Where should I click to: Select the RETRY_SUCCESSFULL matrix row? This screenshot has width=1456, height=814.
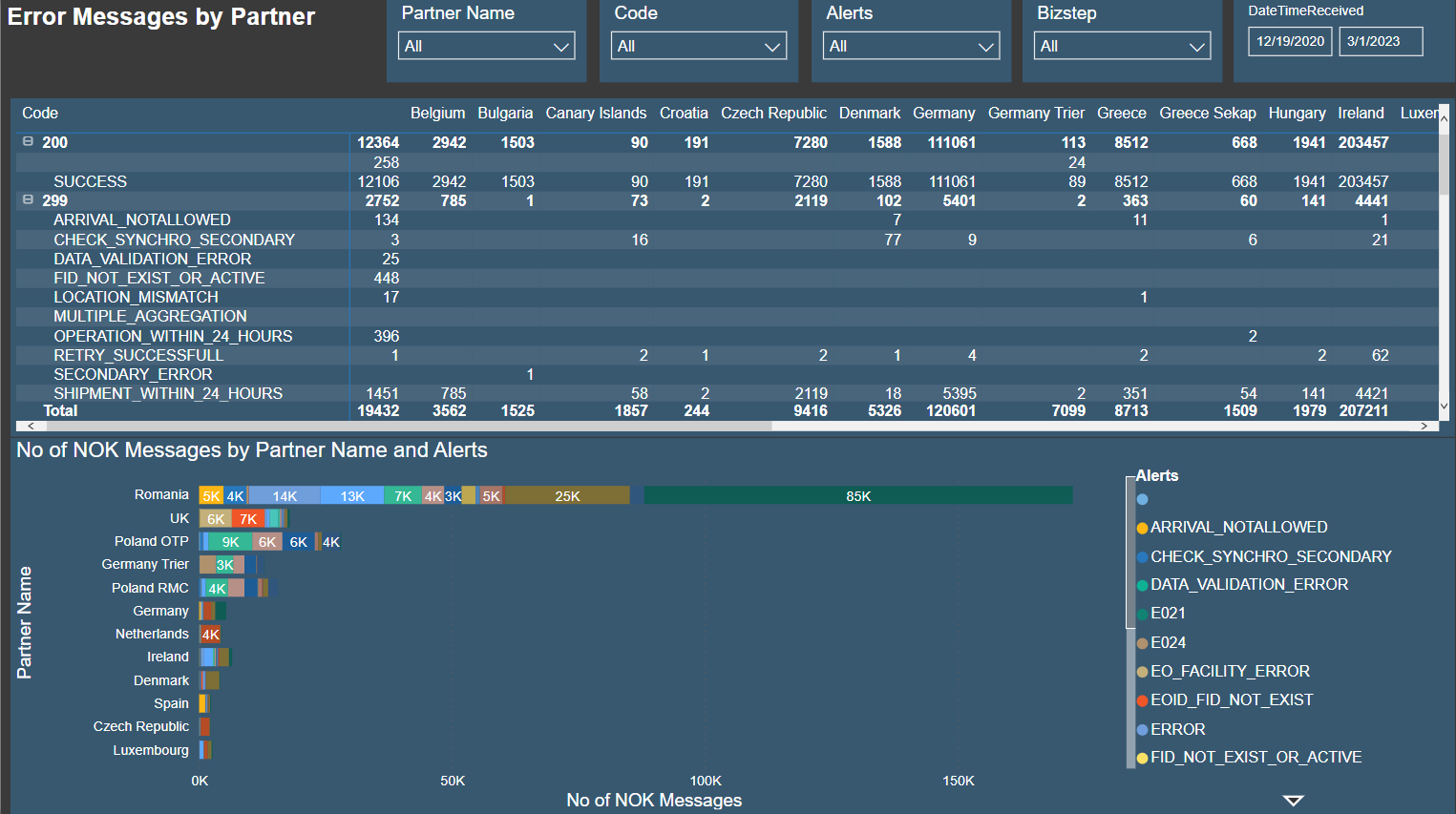point(727,355)
